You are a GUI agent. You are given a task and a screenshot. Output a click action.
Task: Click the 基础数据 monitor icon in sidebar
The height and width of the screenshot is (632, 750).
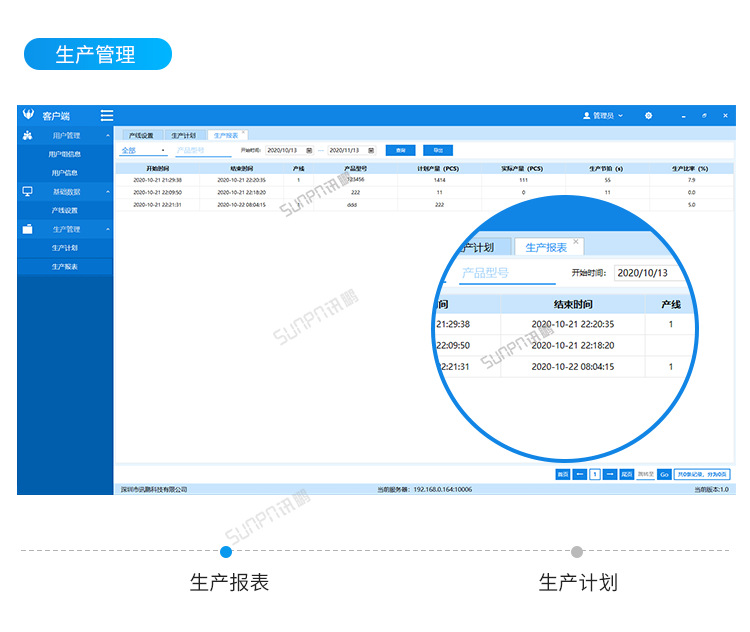pyautogui.click(x=28, y=191)
